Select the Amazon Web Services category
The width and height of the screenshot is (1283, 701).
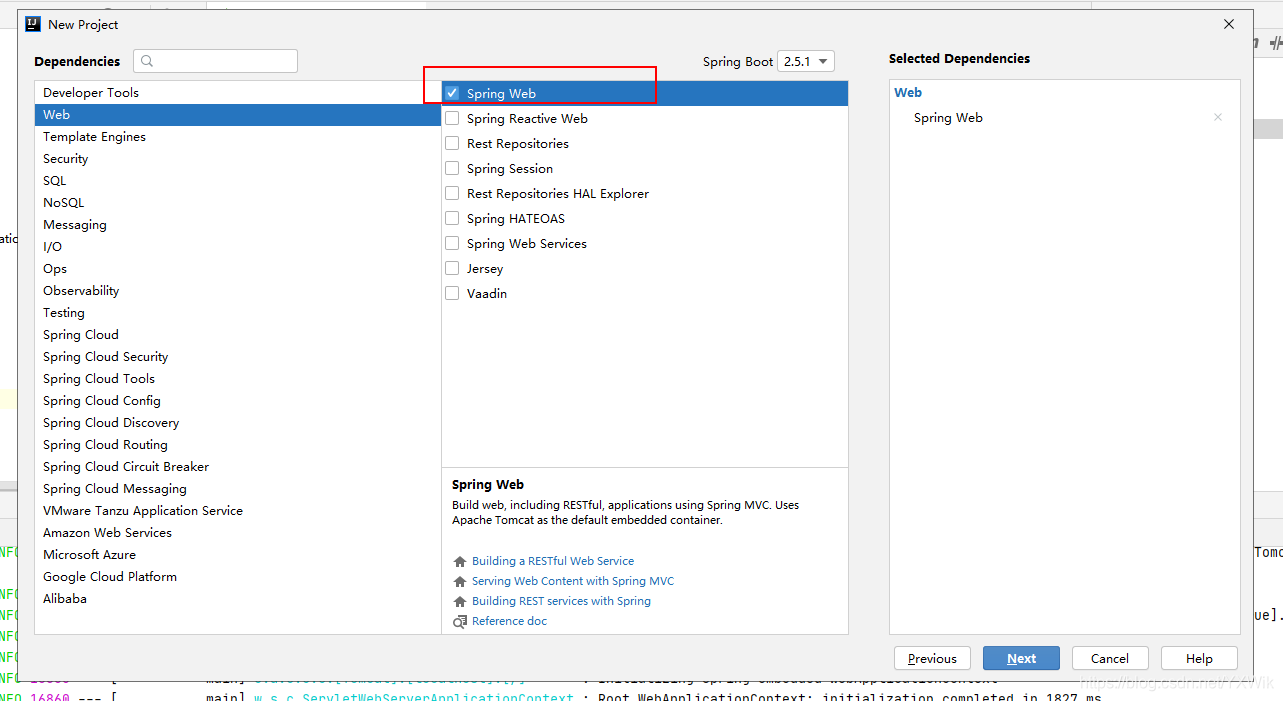pos(238,533)
